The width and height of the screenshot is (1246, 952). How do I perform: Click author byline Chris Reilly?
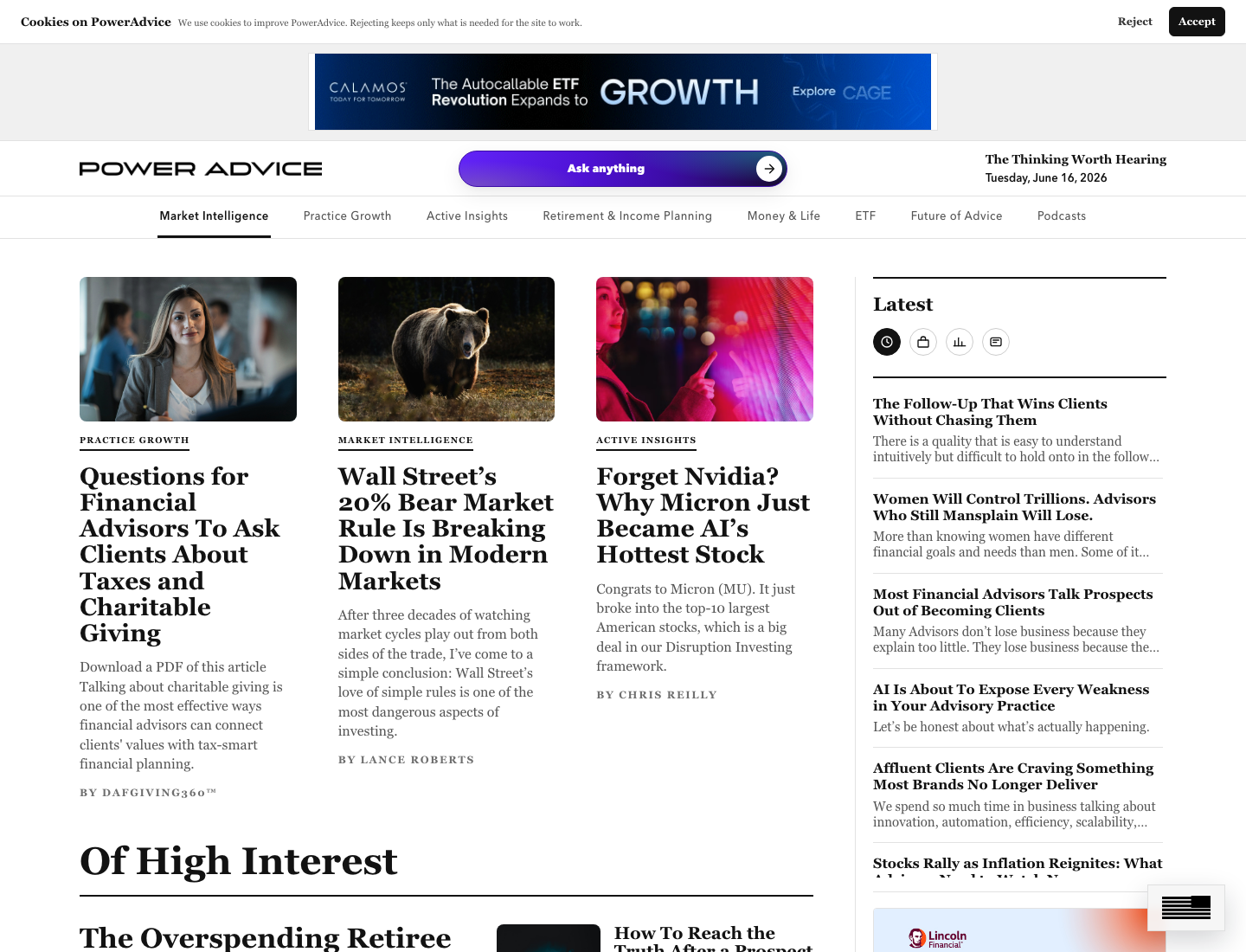point(657,695)
